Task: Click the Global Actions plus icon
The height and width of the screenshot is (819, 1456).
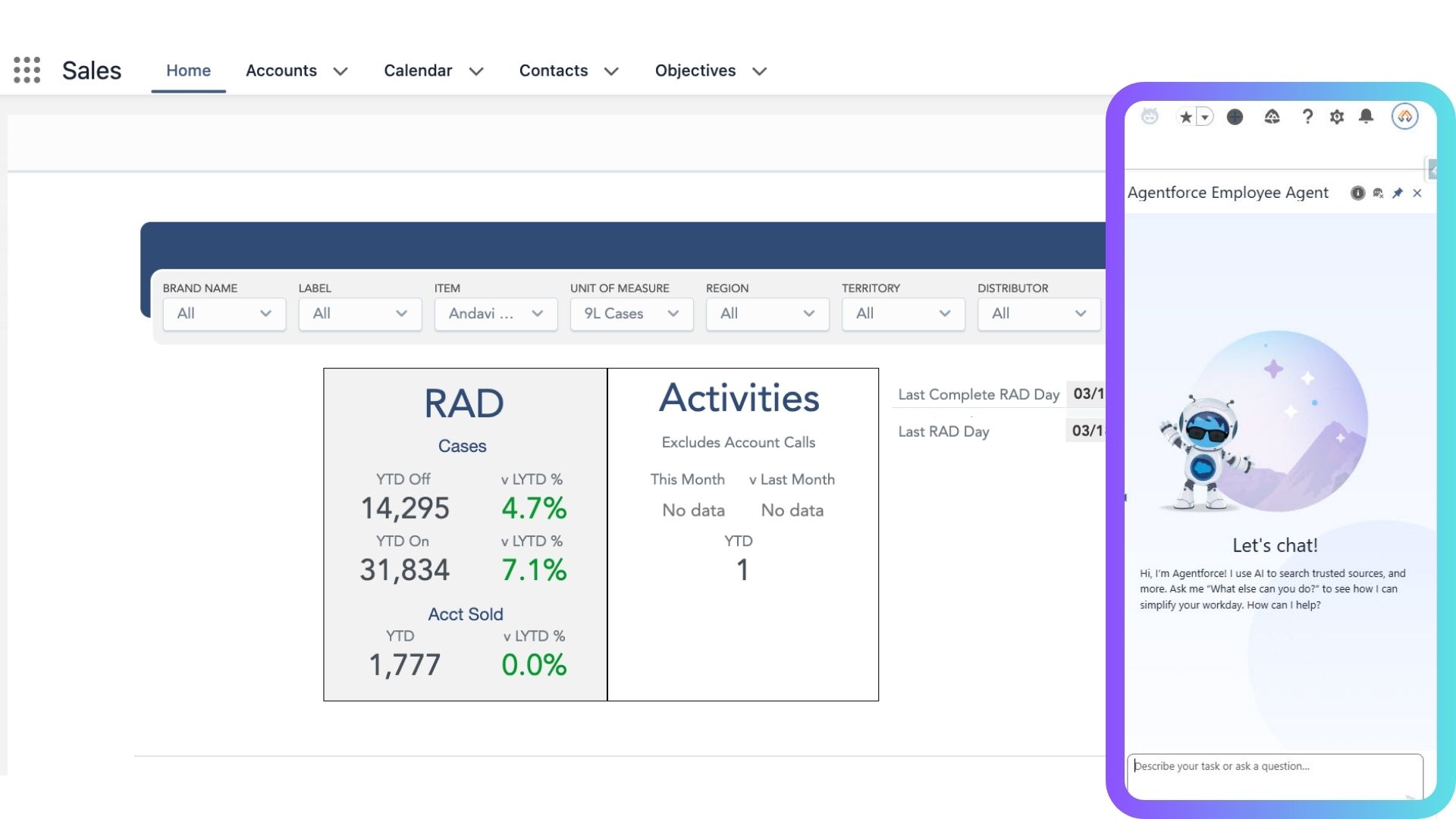Action: [1235, 117]
